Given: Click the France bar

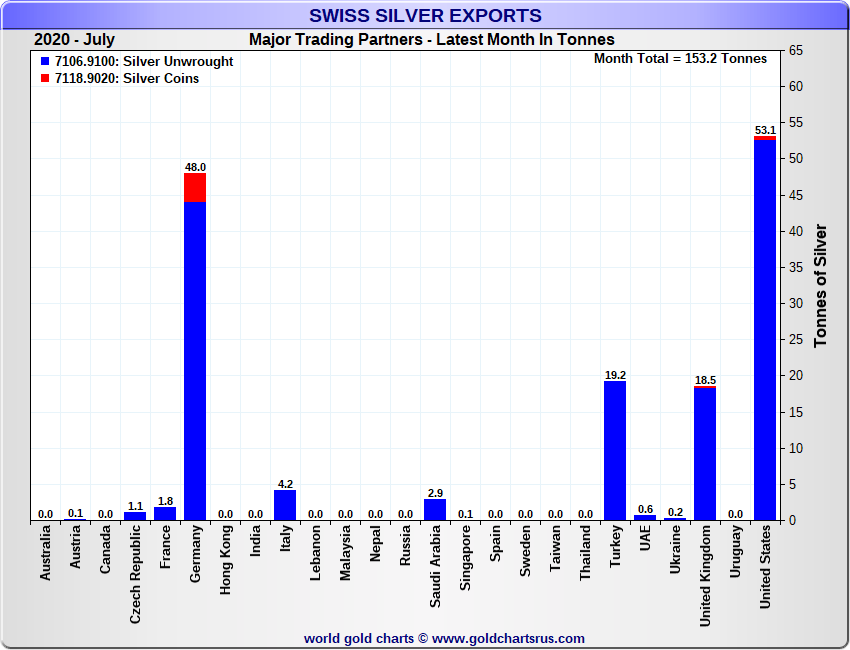Looking at the screenshot, I should (x=165, y=514).
